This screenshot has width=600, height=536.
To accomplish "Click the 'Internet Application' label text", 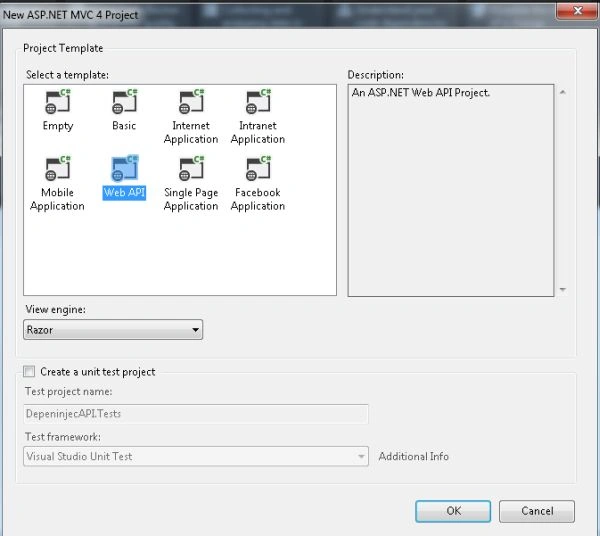I will click(191, 132).
